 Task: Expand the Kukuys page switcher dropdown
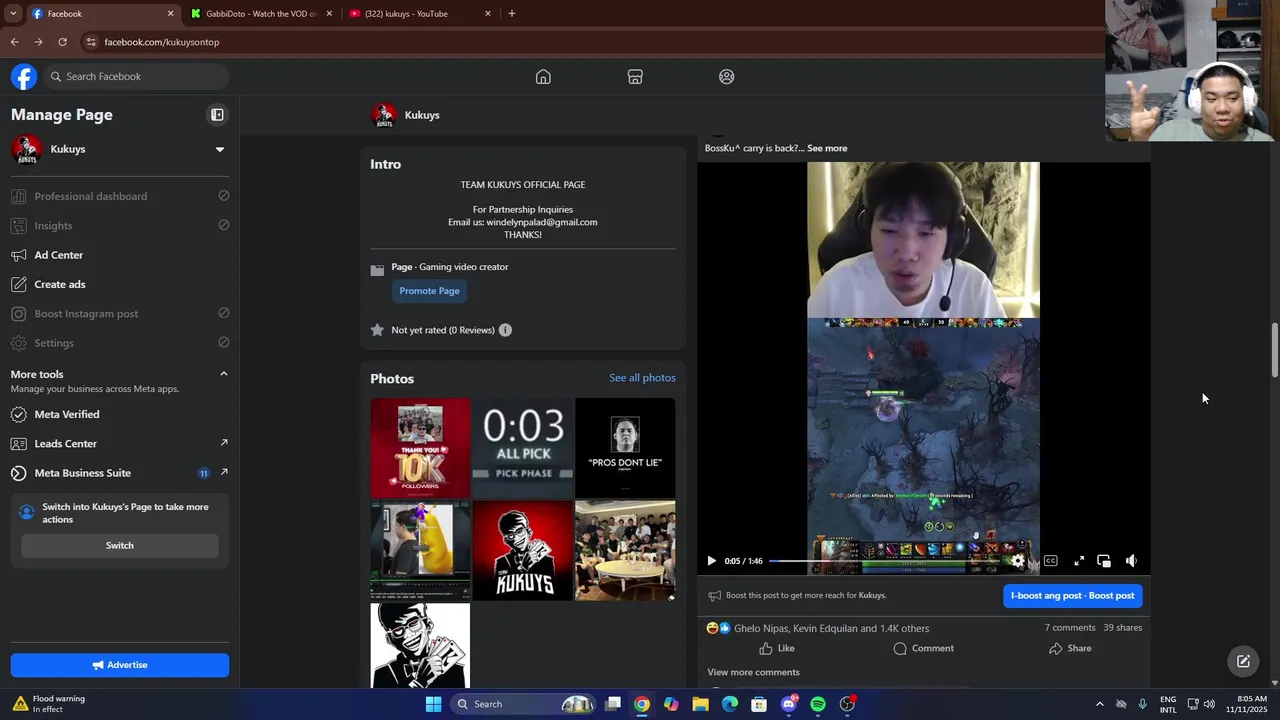[x=220, y=149]
